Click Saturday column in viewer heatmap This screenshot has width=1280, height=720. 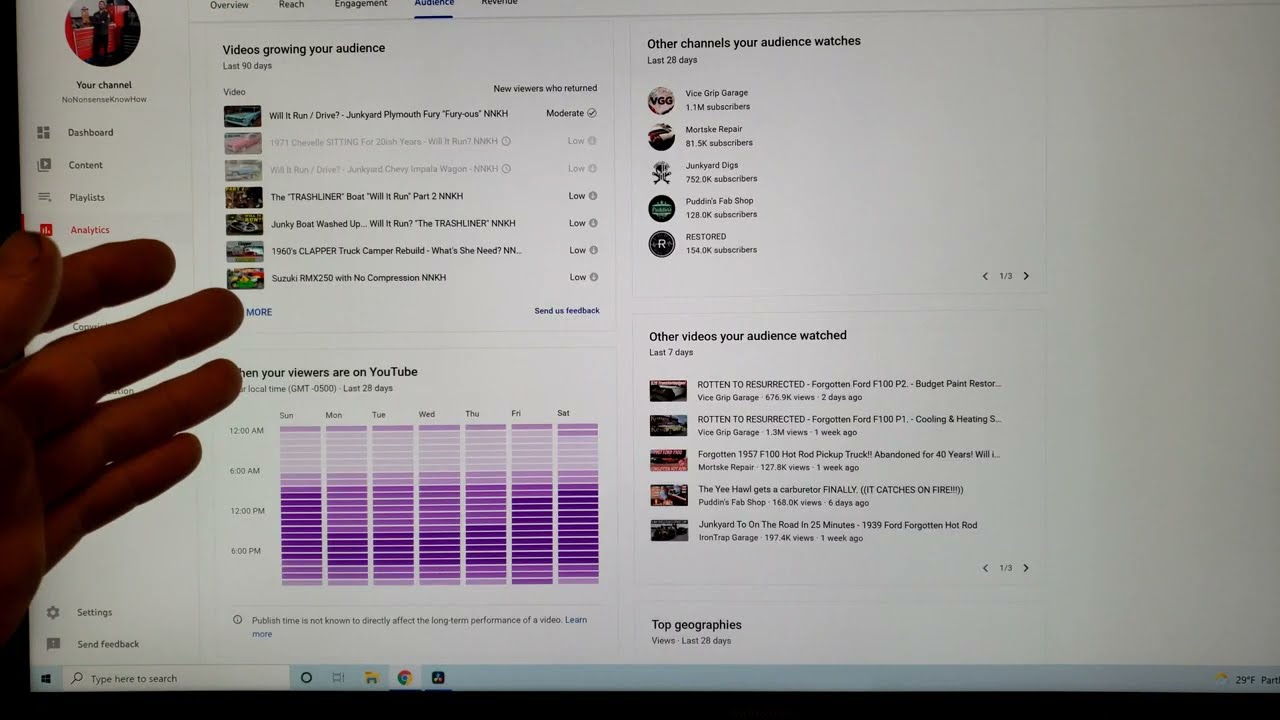(578, 504)
